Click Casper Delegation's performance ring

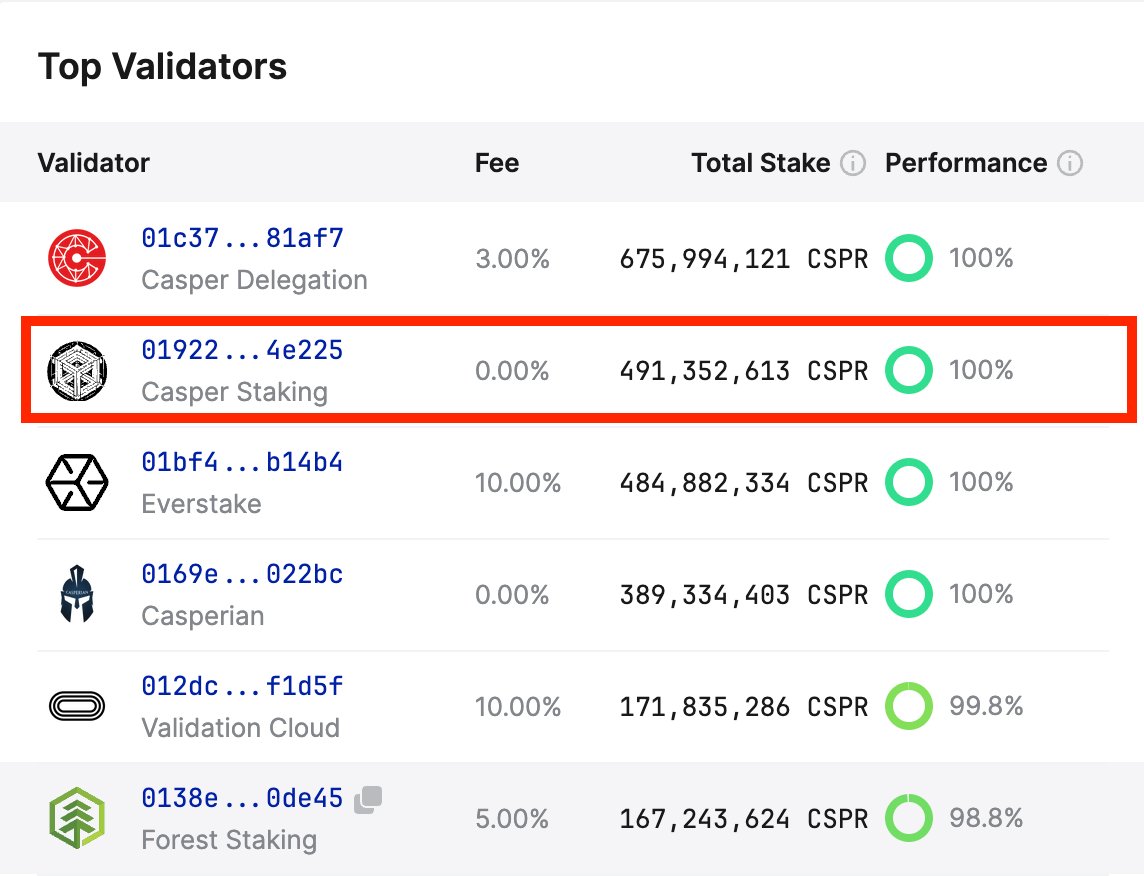[909, 258]
